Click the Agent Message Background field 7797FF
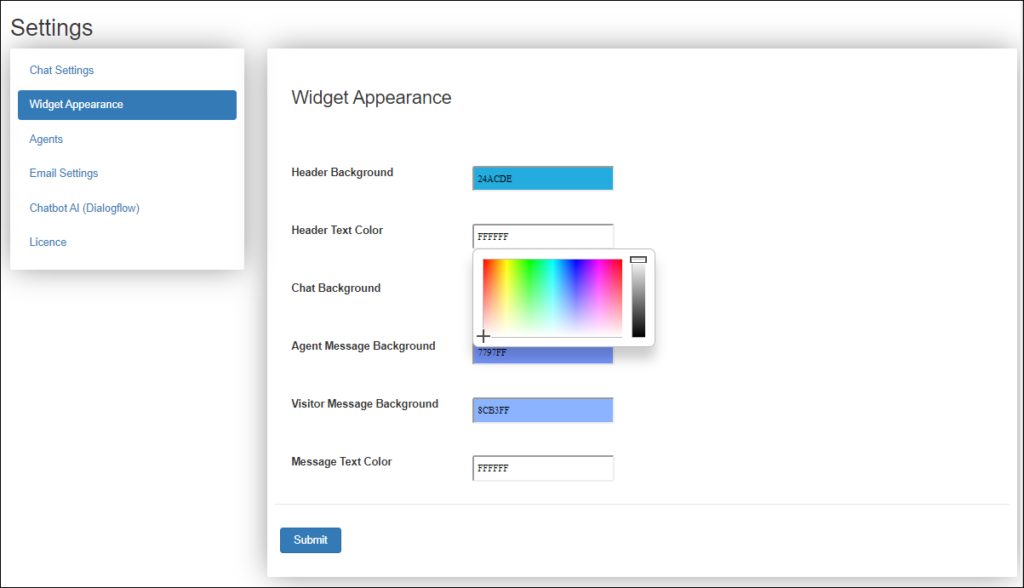 (x=543, y=355)
